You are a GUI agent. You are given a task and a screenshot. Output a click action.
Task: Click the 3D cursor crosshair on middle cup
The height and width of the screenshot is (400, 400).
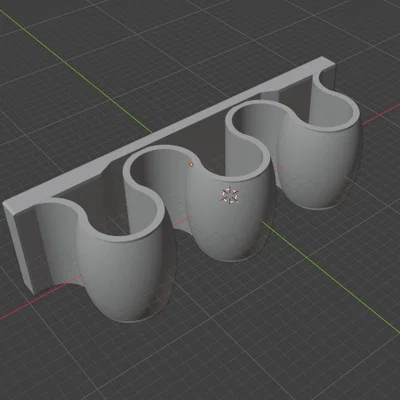click(x=230, y=195)
